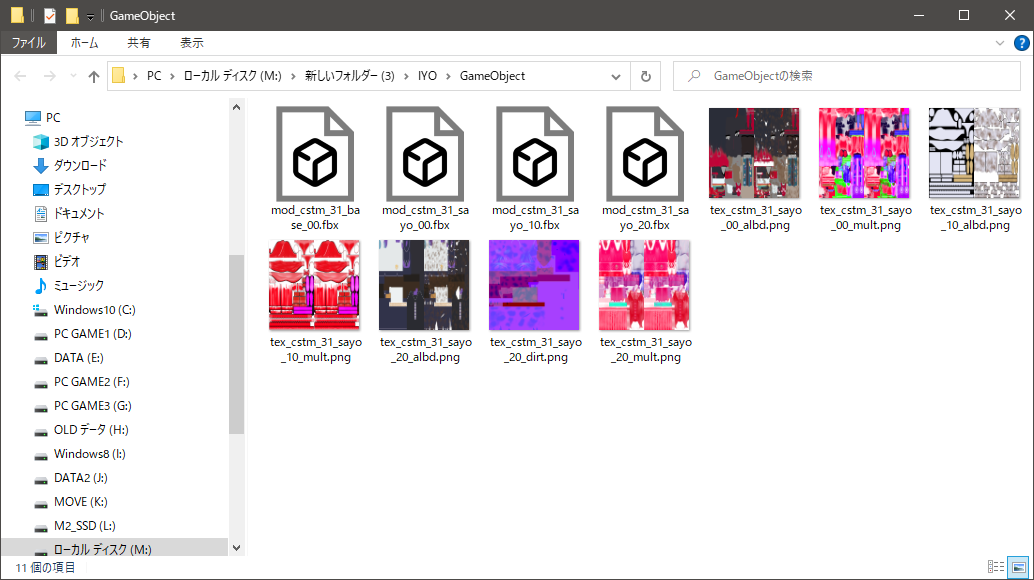Open ピクチャ folder in sidebar
The width and height of the screenshot is (1034, 580).
pos(71,237)
